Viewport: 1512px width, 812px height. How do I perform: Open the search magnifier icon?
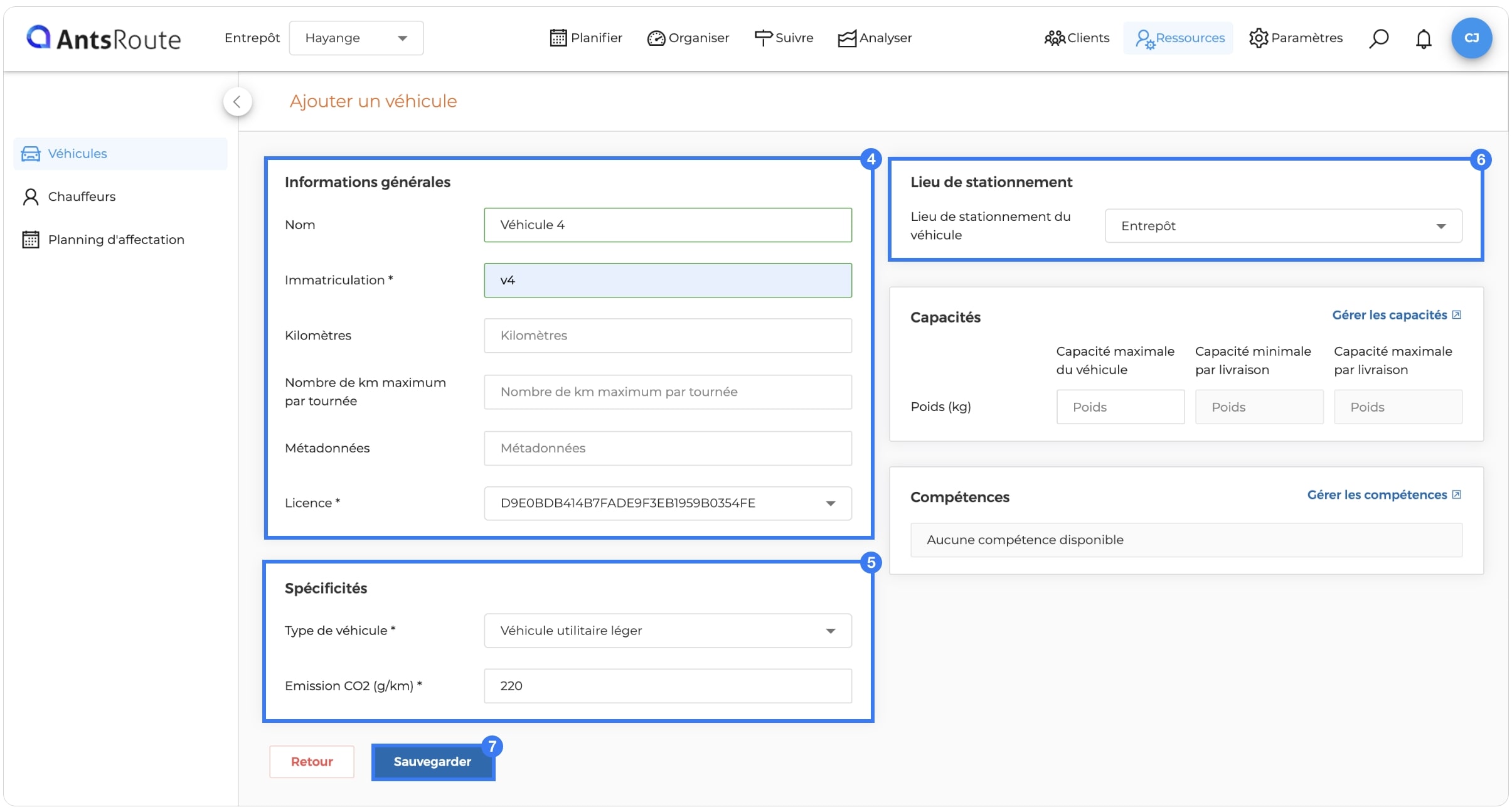[1378, 38]
